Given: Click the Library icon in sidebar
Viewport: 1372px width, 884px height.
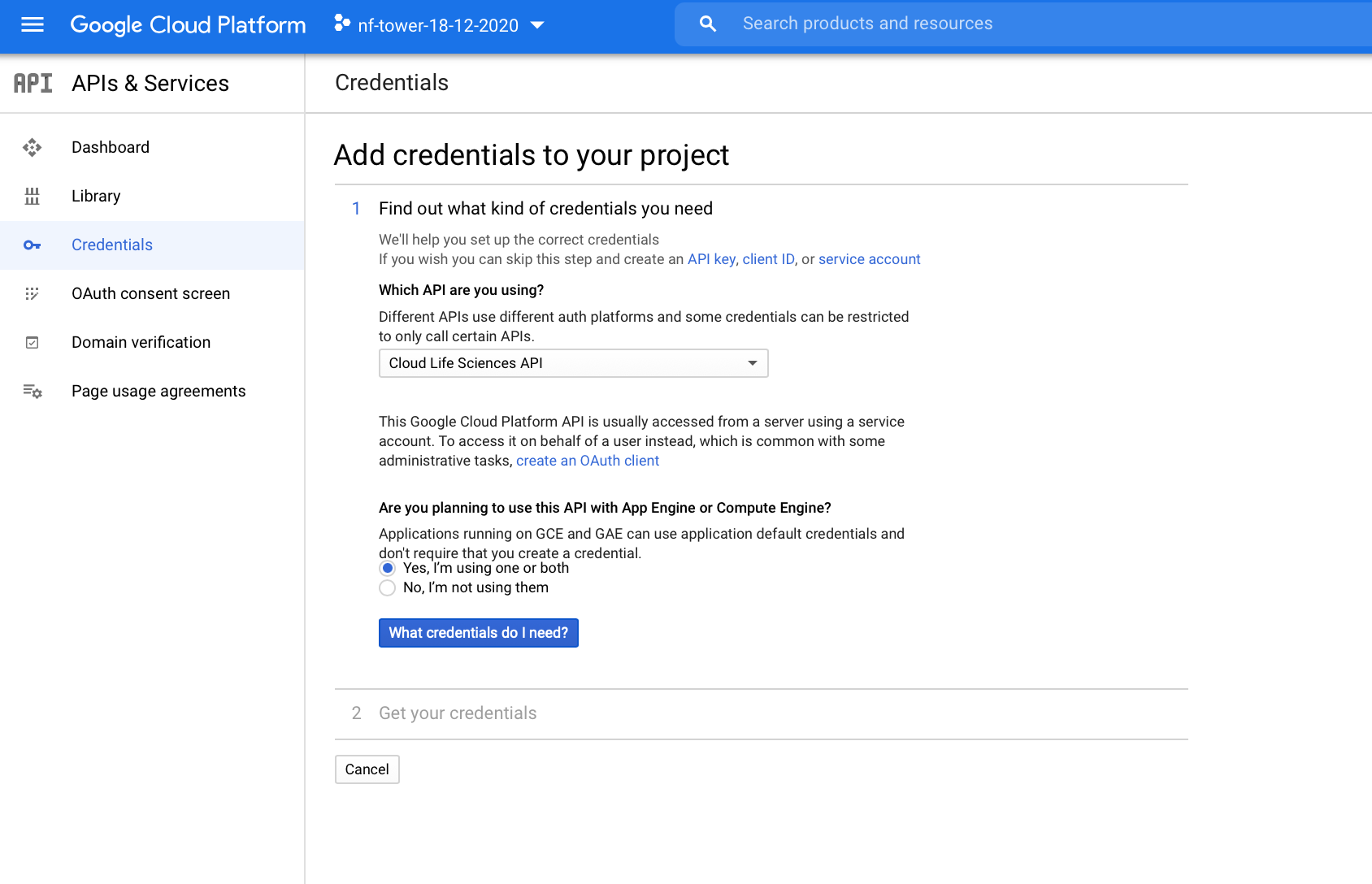Looking at the screenshot, I should 33,196.
